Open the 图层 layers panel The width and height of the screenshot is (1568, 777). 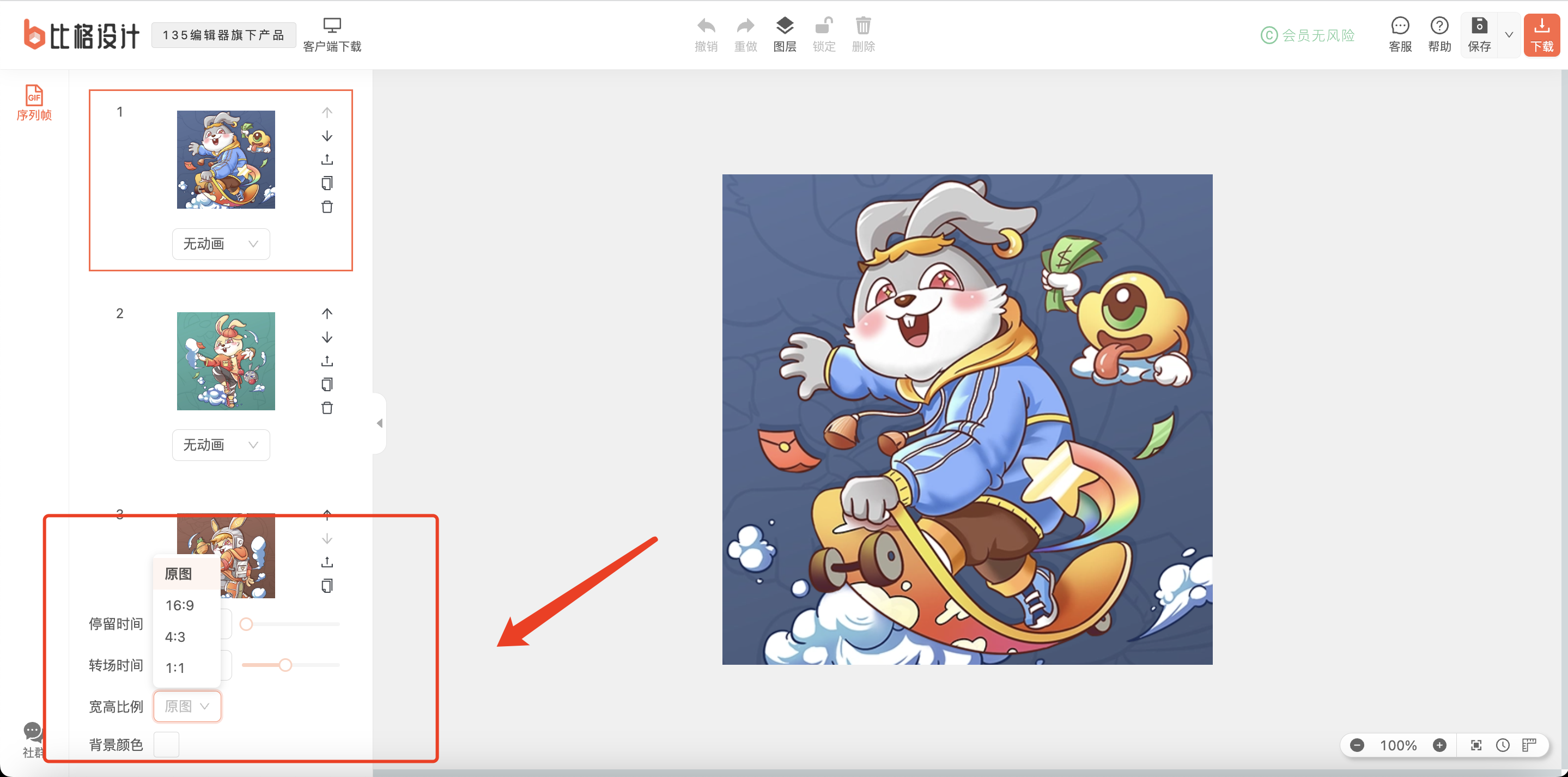pyautogui.click(x=785, y=35)
